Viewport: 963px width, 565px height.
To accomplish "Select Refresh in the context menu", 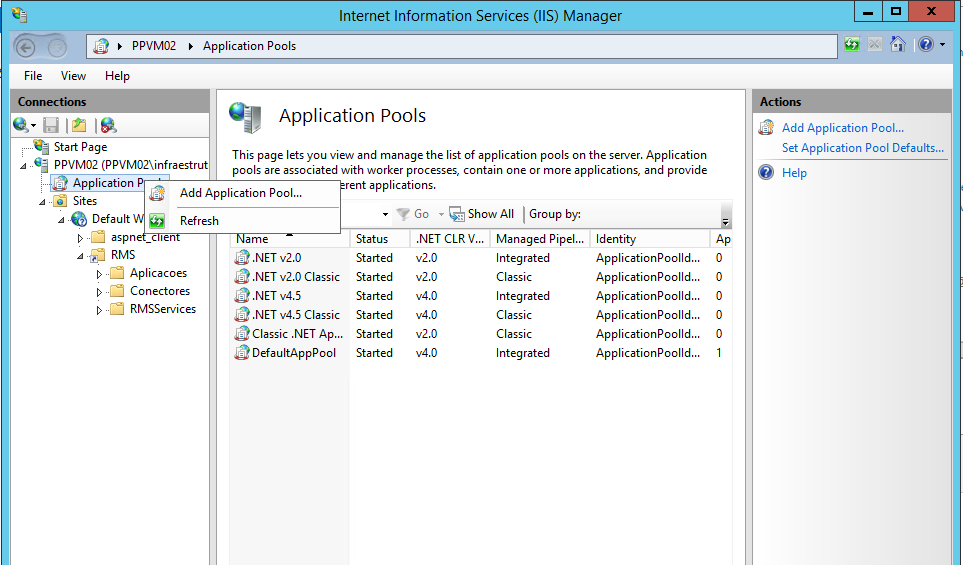I will pyautogui.click(x=199, y=221).
